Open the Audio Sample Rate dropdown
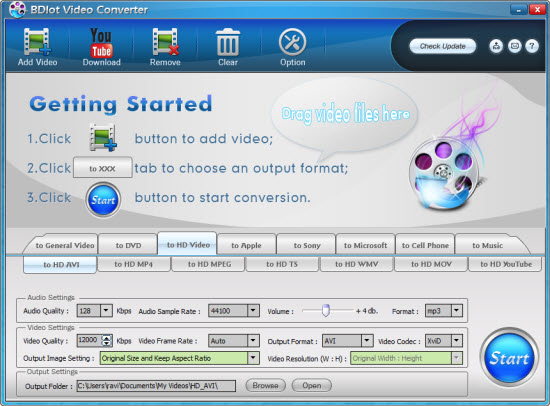Viewport: 550px width, 406px height. (x=253, y=311)
